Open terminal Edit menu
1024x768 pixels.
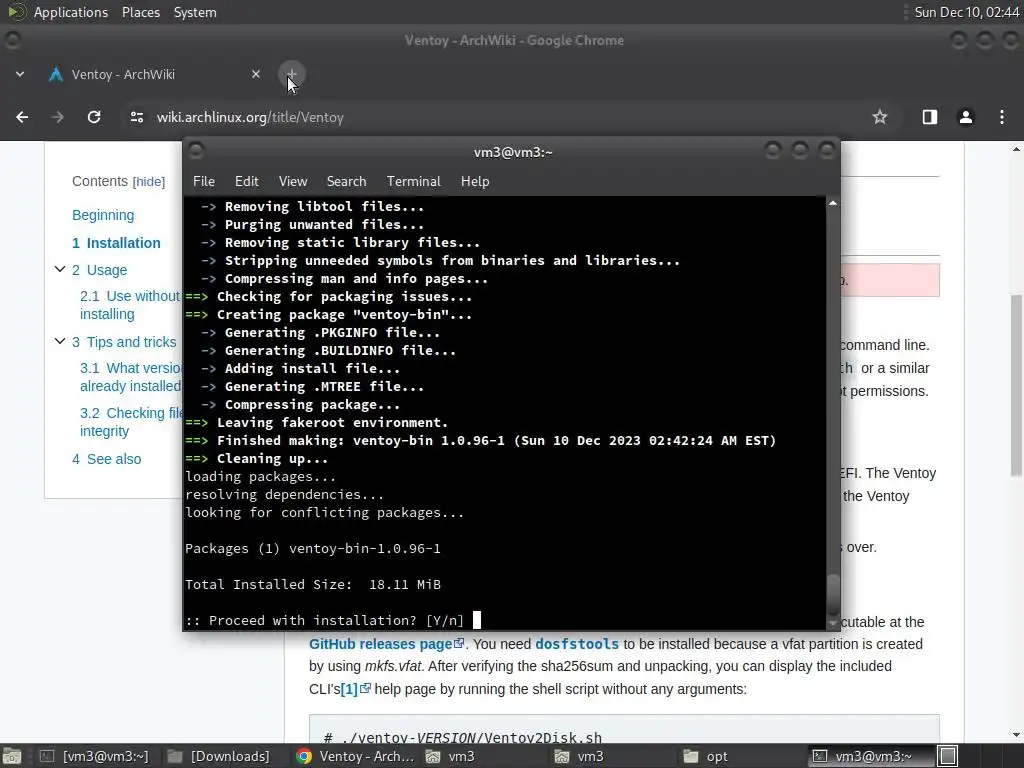[x=246, y=182]
